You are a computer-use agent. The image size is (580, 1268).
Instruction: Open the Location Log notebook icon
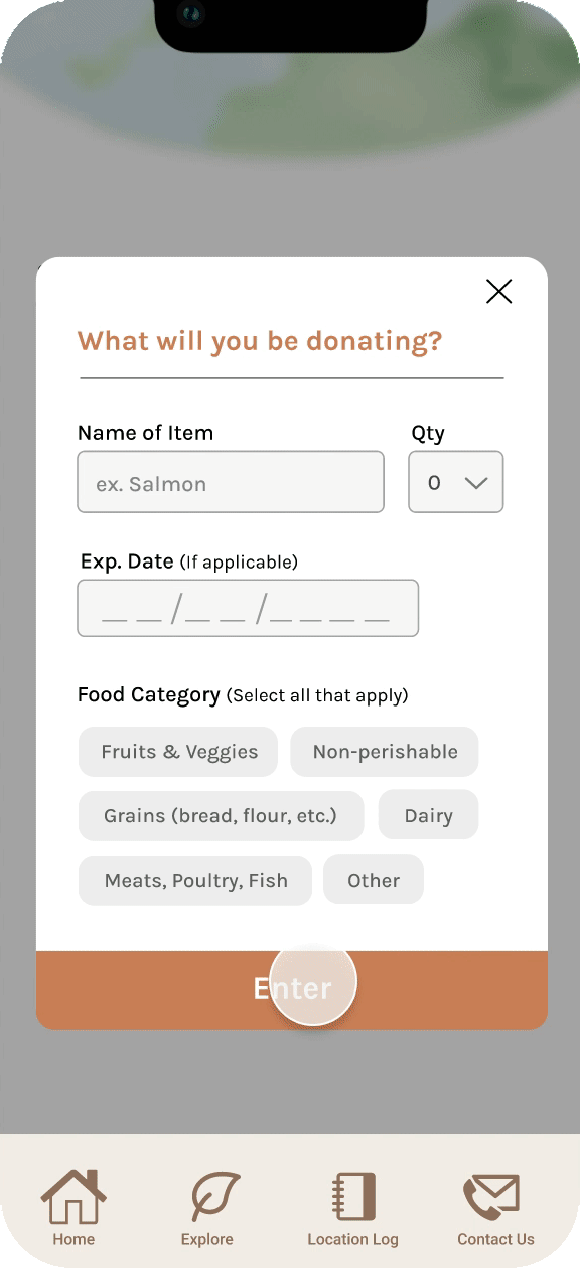[x=354, y=1197]
